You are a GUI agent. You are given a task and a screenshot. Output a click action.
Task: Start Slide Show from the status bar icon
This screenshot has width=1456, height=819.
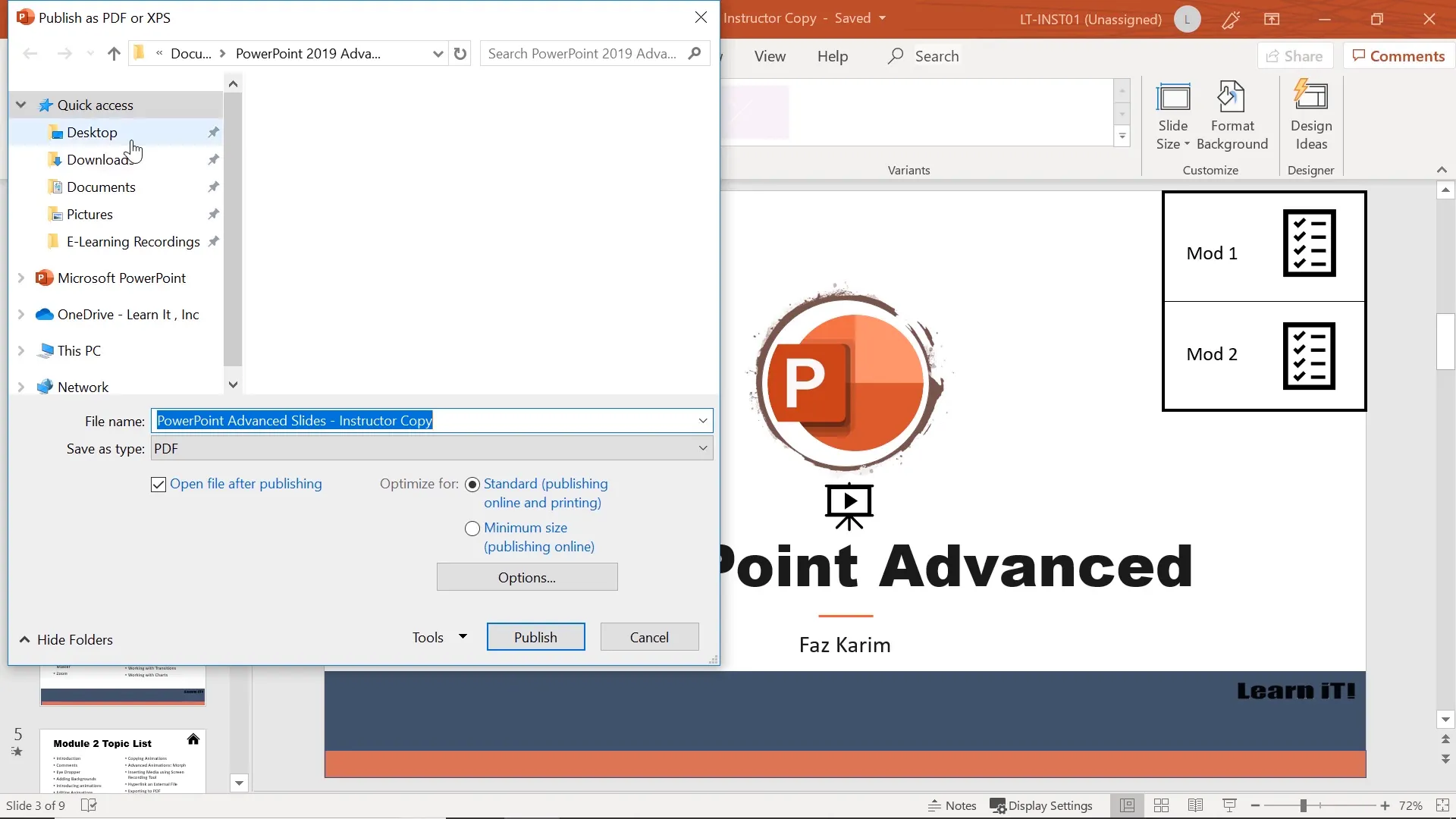point(1229,805)
